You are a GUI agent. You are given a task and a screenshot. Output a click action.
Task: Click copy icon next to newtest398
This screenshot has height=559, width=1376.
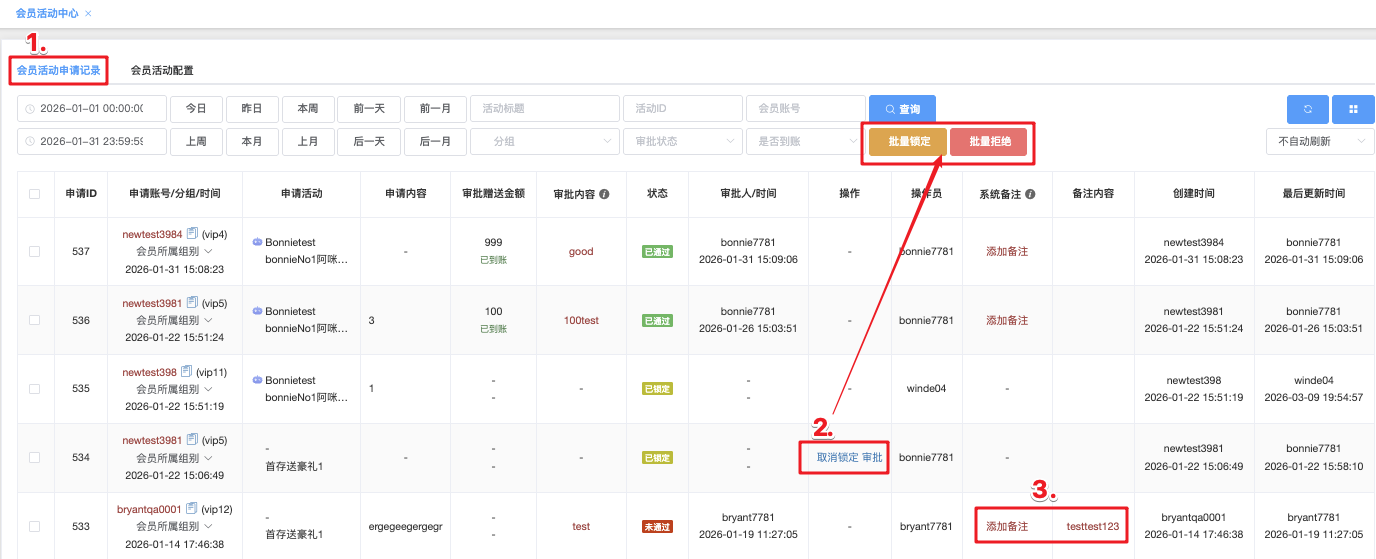[x=186, y=372]
